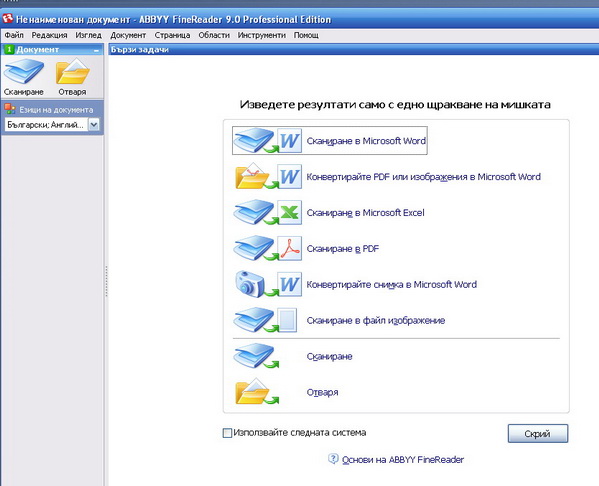Open the Файл menu
Screen dimensions: 599x486
coord(14,35)
